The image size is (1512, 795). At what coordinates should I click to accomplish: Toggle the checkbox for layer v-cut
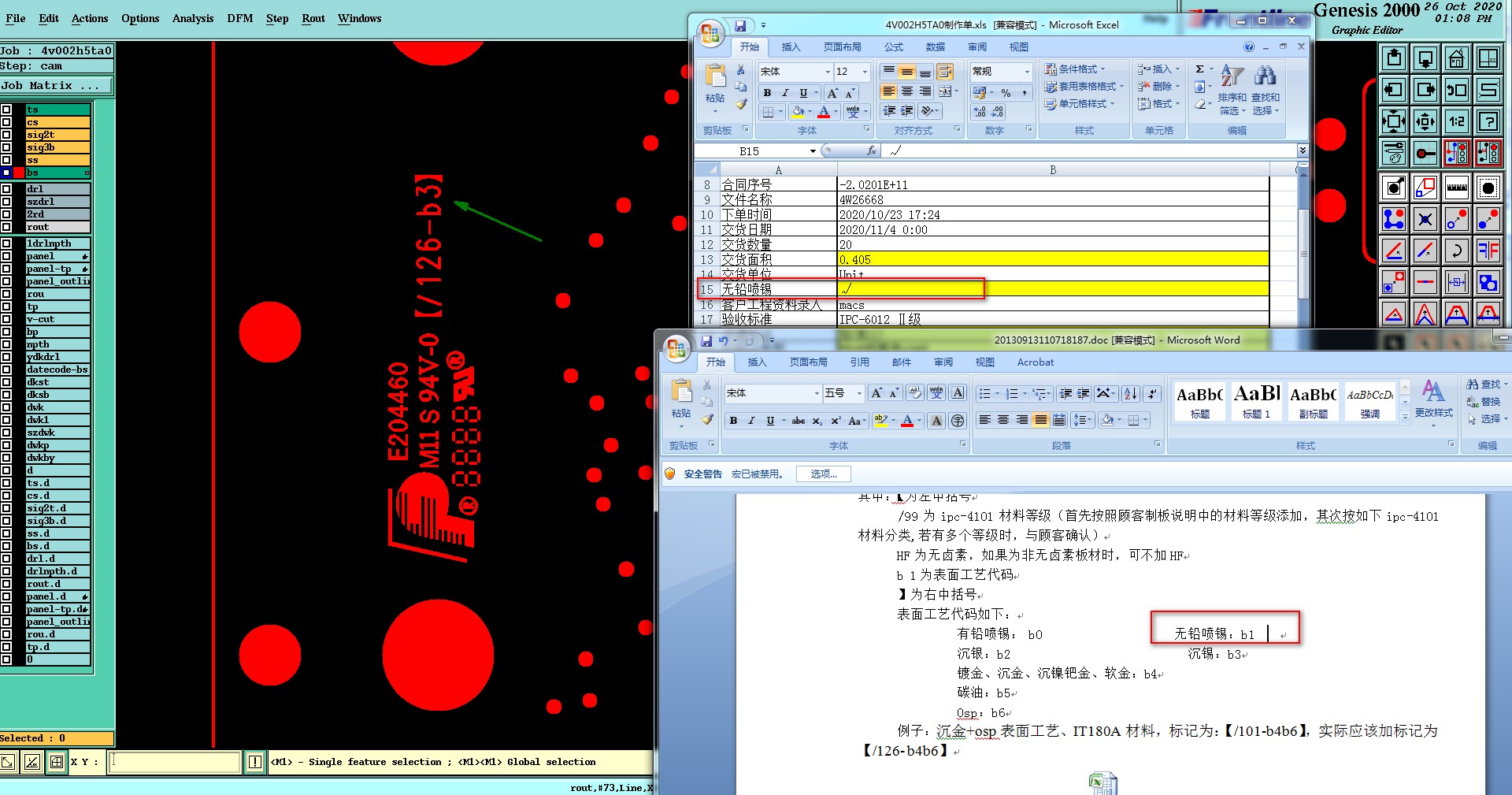[x=6, y=319]
